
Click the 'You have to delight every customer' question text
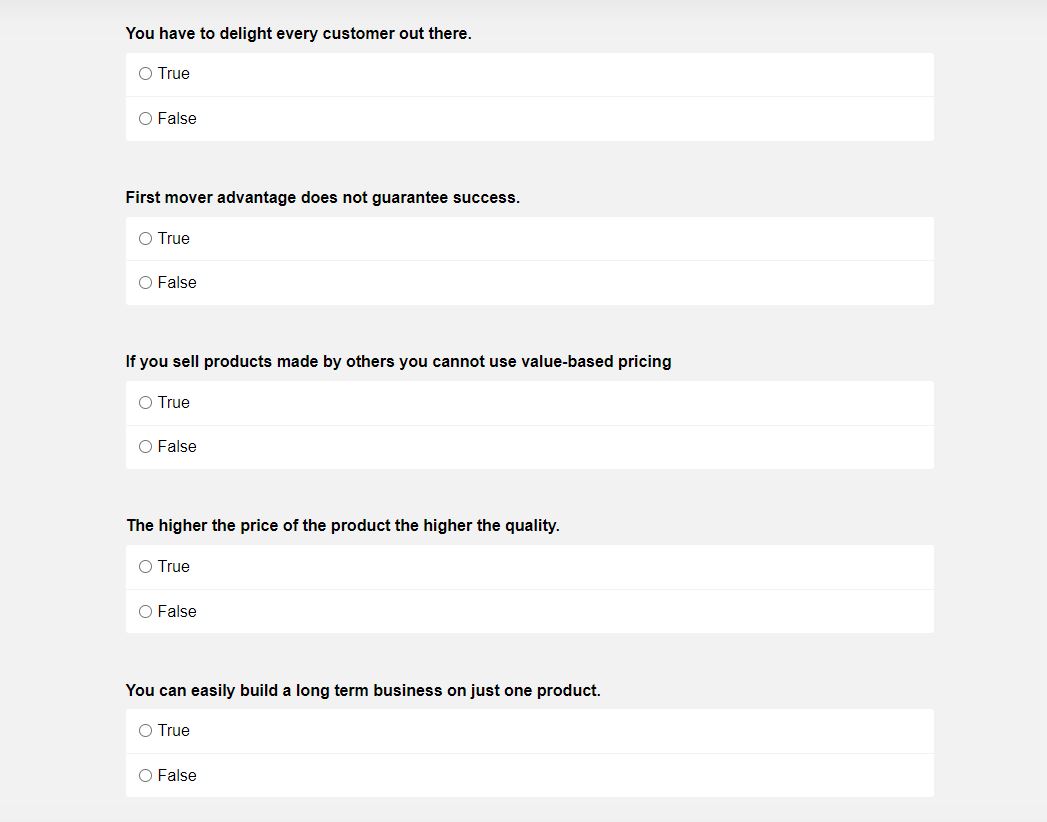[x=298, y=34]
